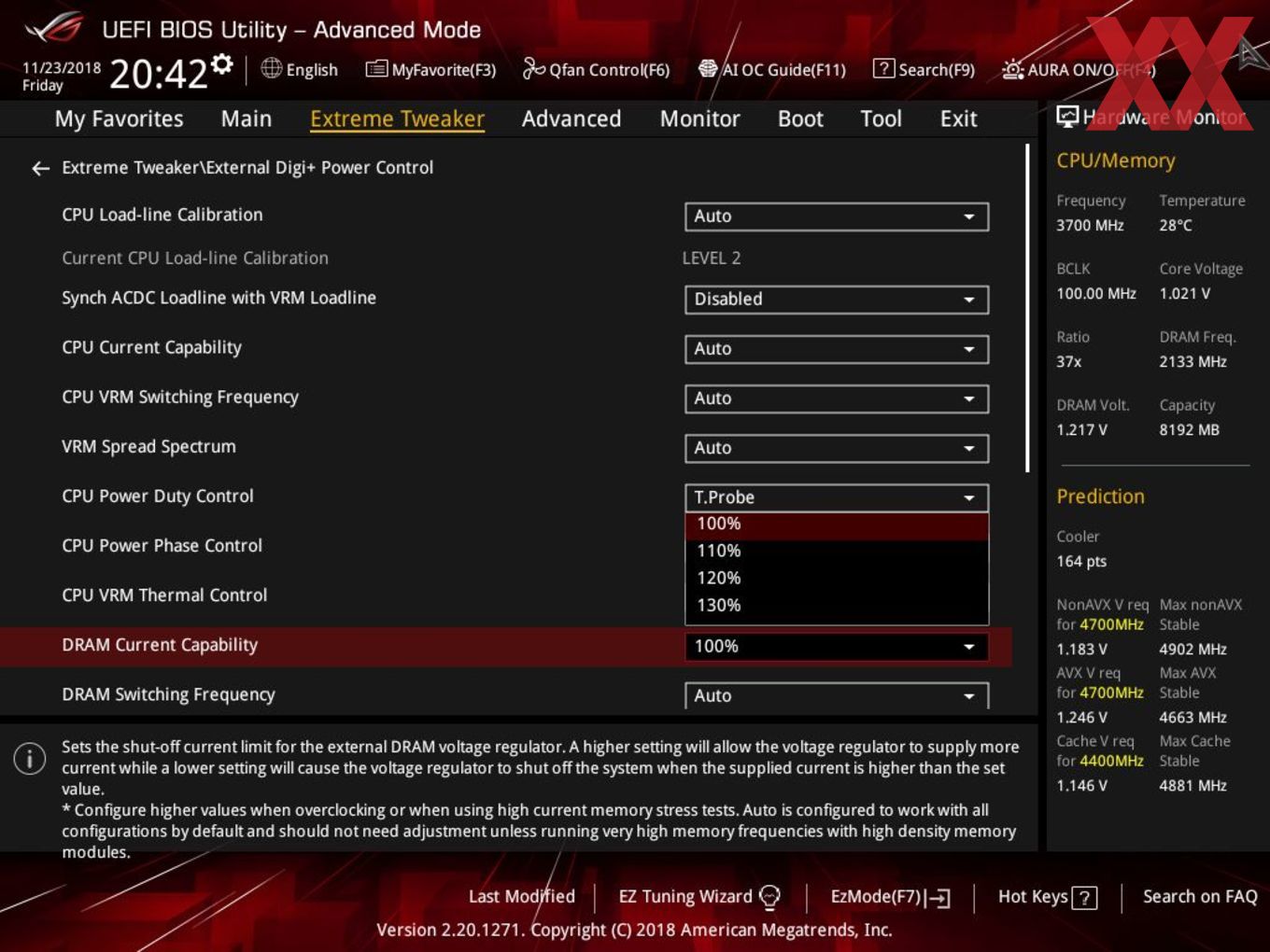Open MyFavorite(F3) list
The height and width of the screenshot is (952, 1270).
(x=430, y=69)
